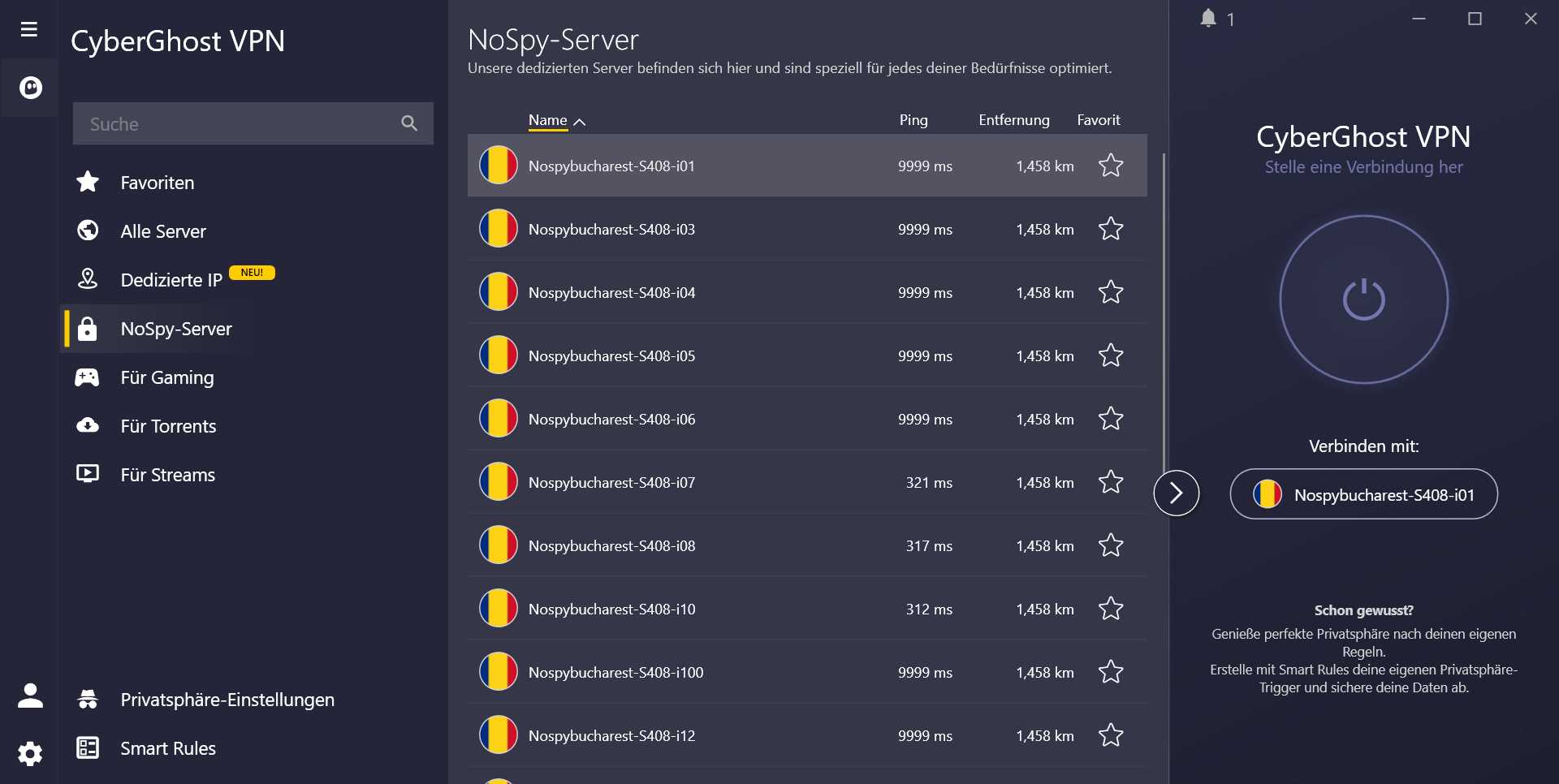Click the user account profile icon

[x=31, y=696]
